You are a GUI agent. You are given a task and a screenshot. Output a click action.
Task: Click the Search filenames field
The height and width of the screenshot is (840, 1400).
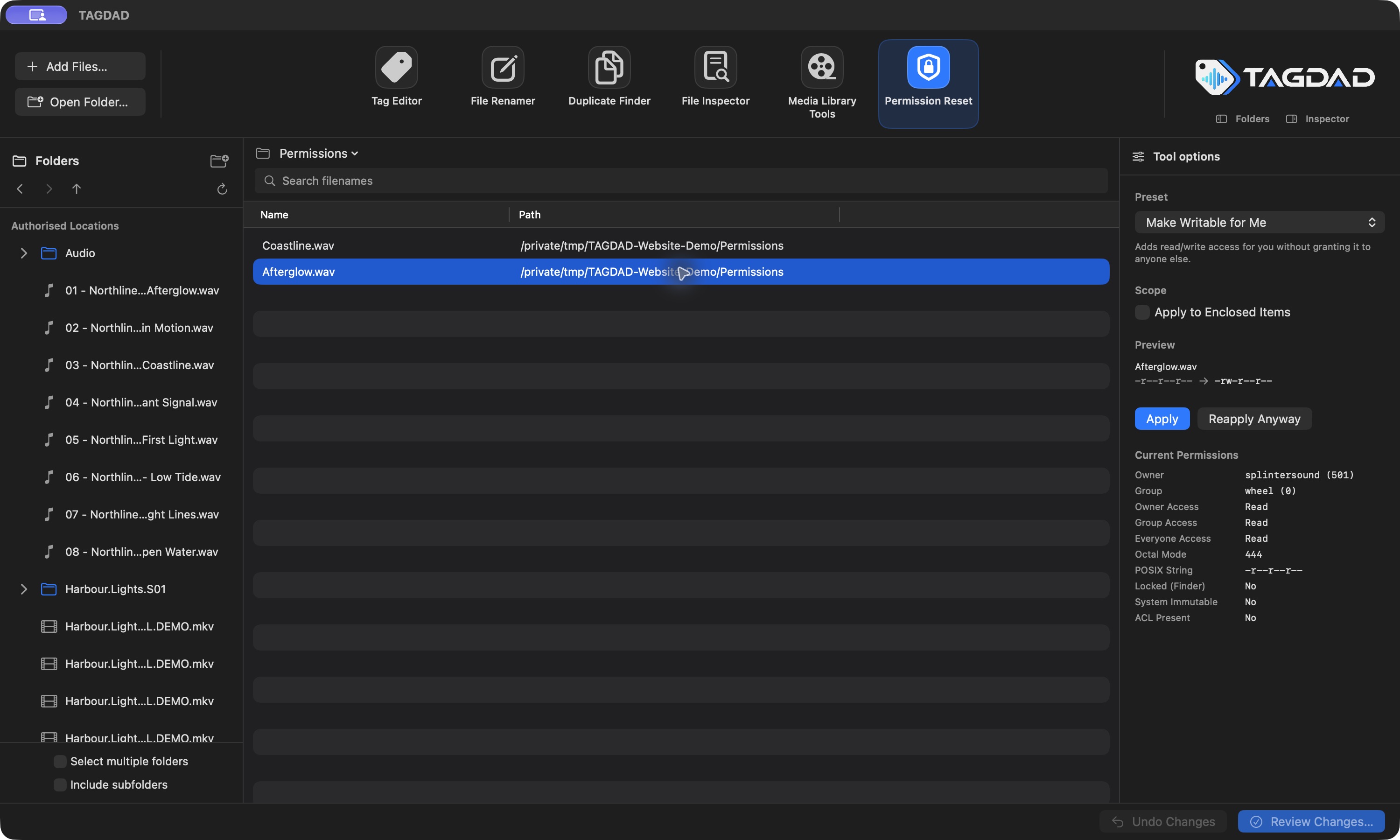pyautogui.click(x=681, y=181)
